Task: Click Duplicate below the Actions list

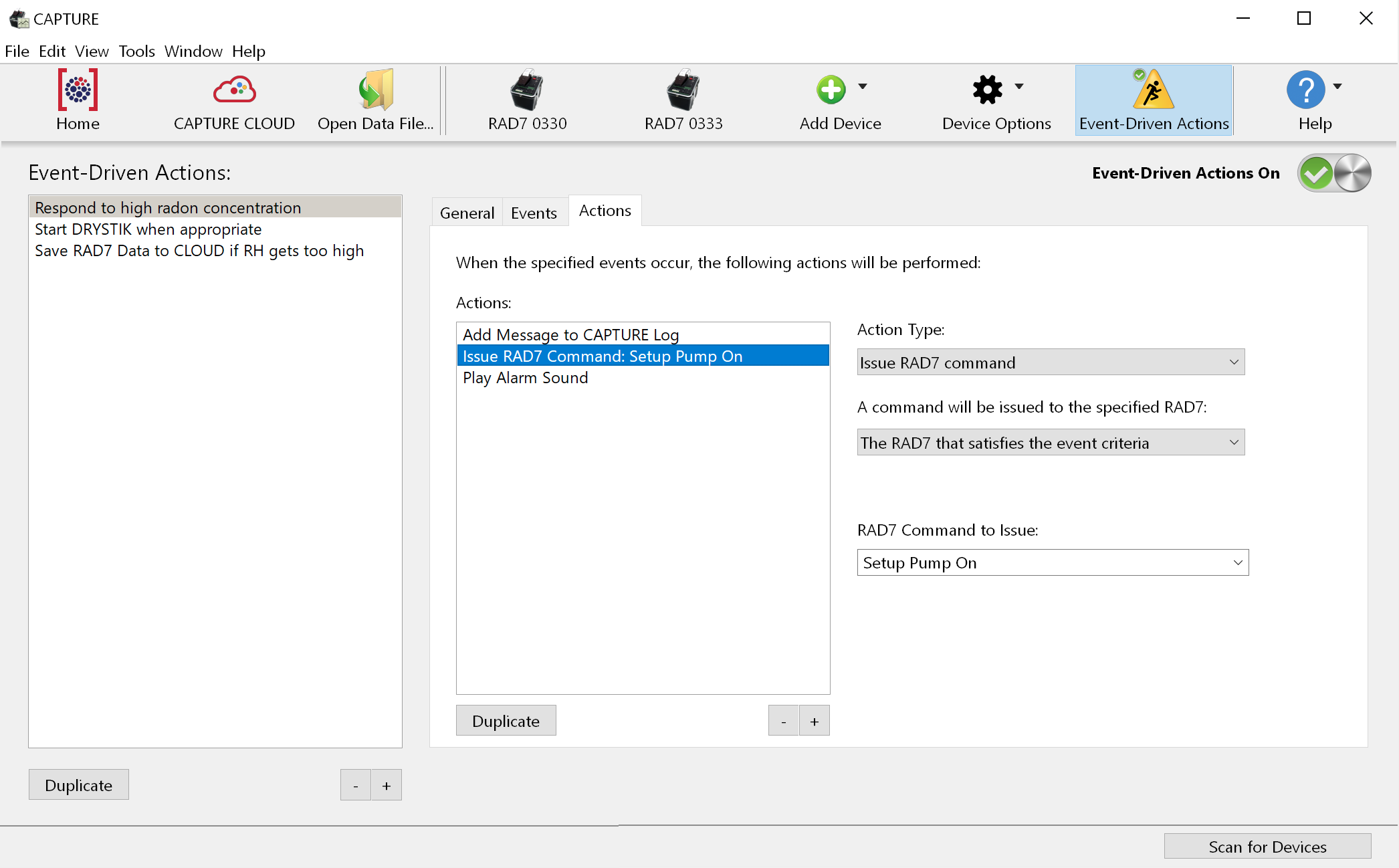Action: click(x=506, y=721)
